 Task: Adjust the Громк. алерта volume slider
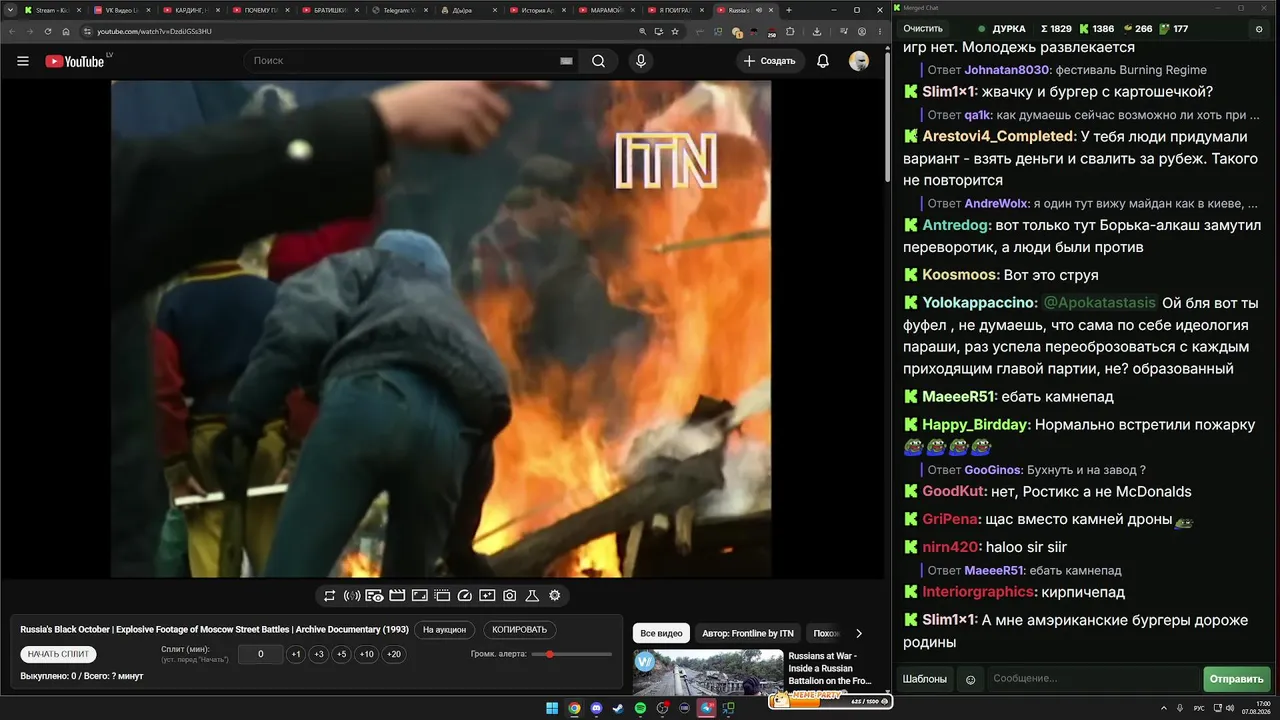(x=572, y=654)
